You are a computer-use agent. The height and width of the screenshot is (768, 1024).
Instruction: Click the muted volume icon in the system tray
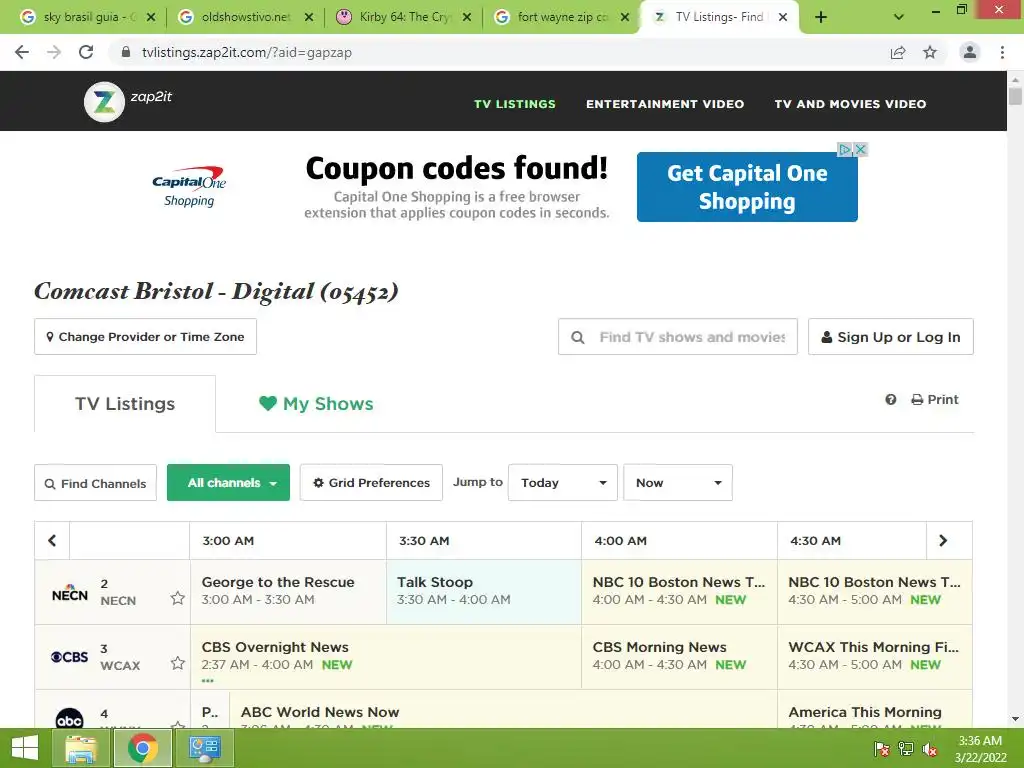(x=930, y=749)
